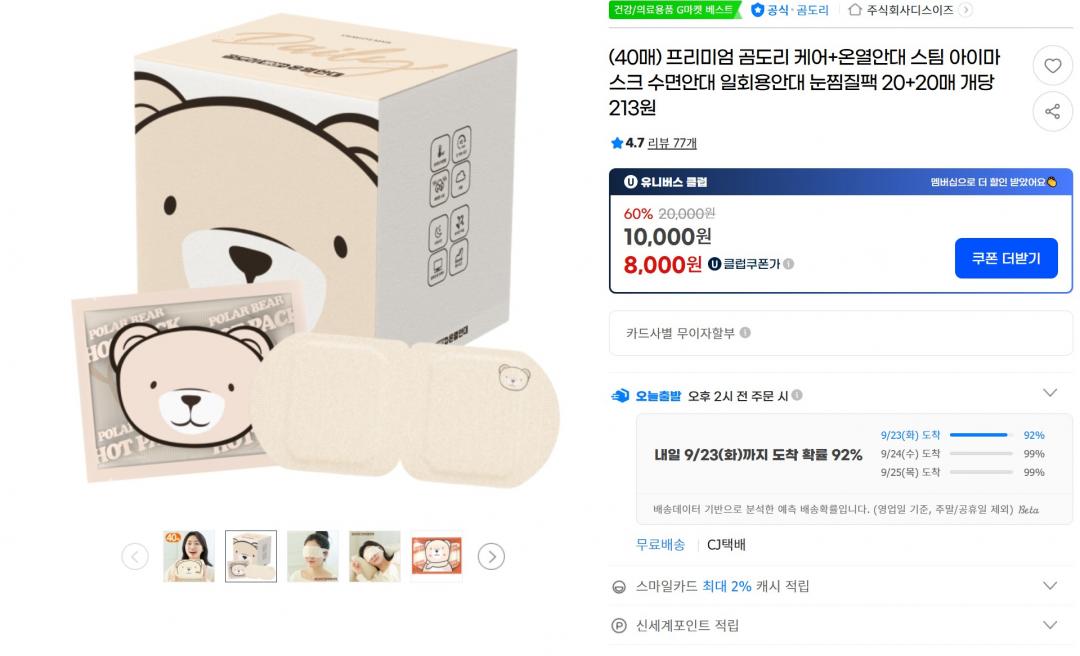
Task: Collapse the 오늘출발 delivery section chevron
Action: tap(1049, 393)
